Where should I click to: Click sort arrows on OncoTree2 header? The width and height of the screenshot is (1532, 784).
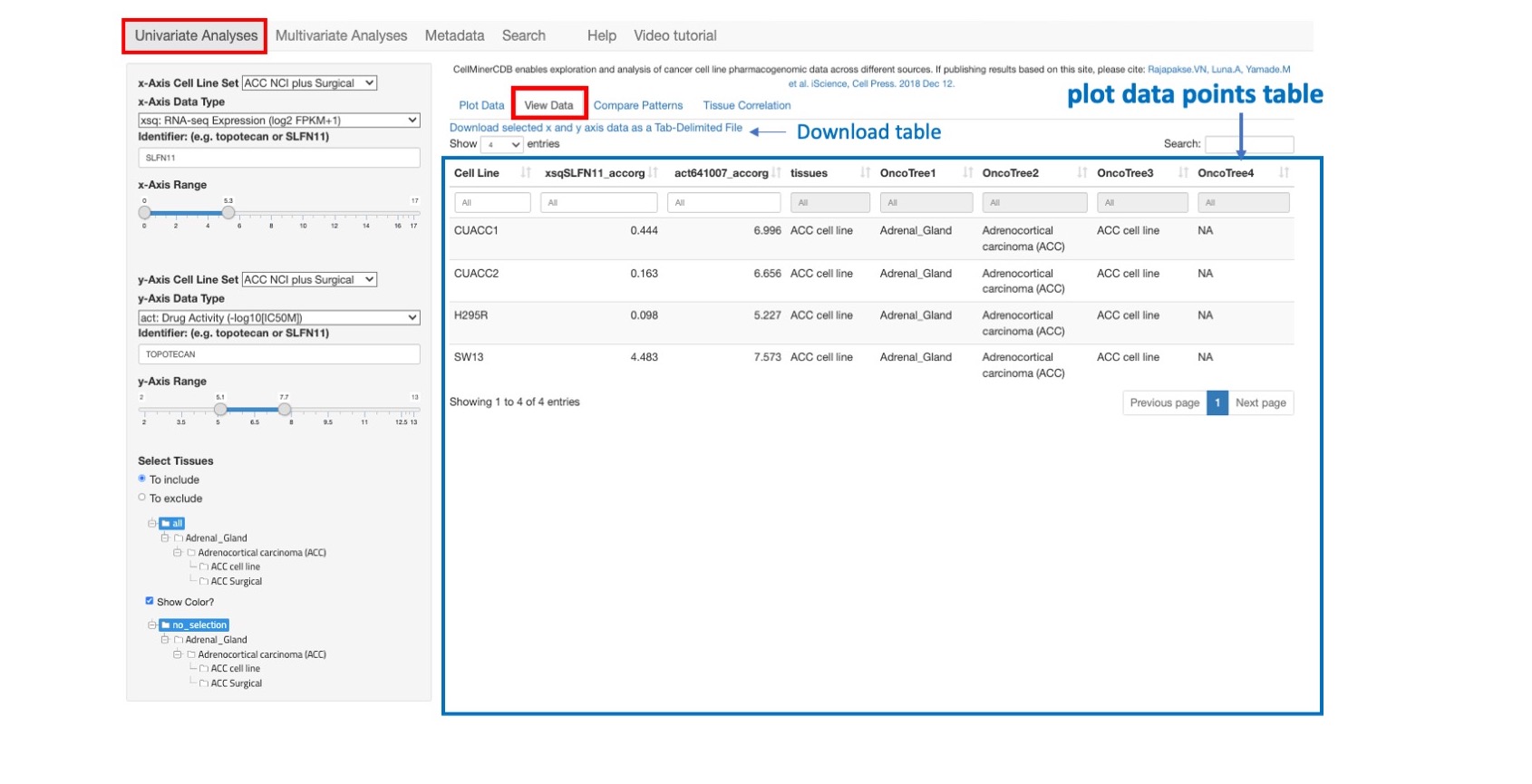coord(1081,173)
